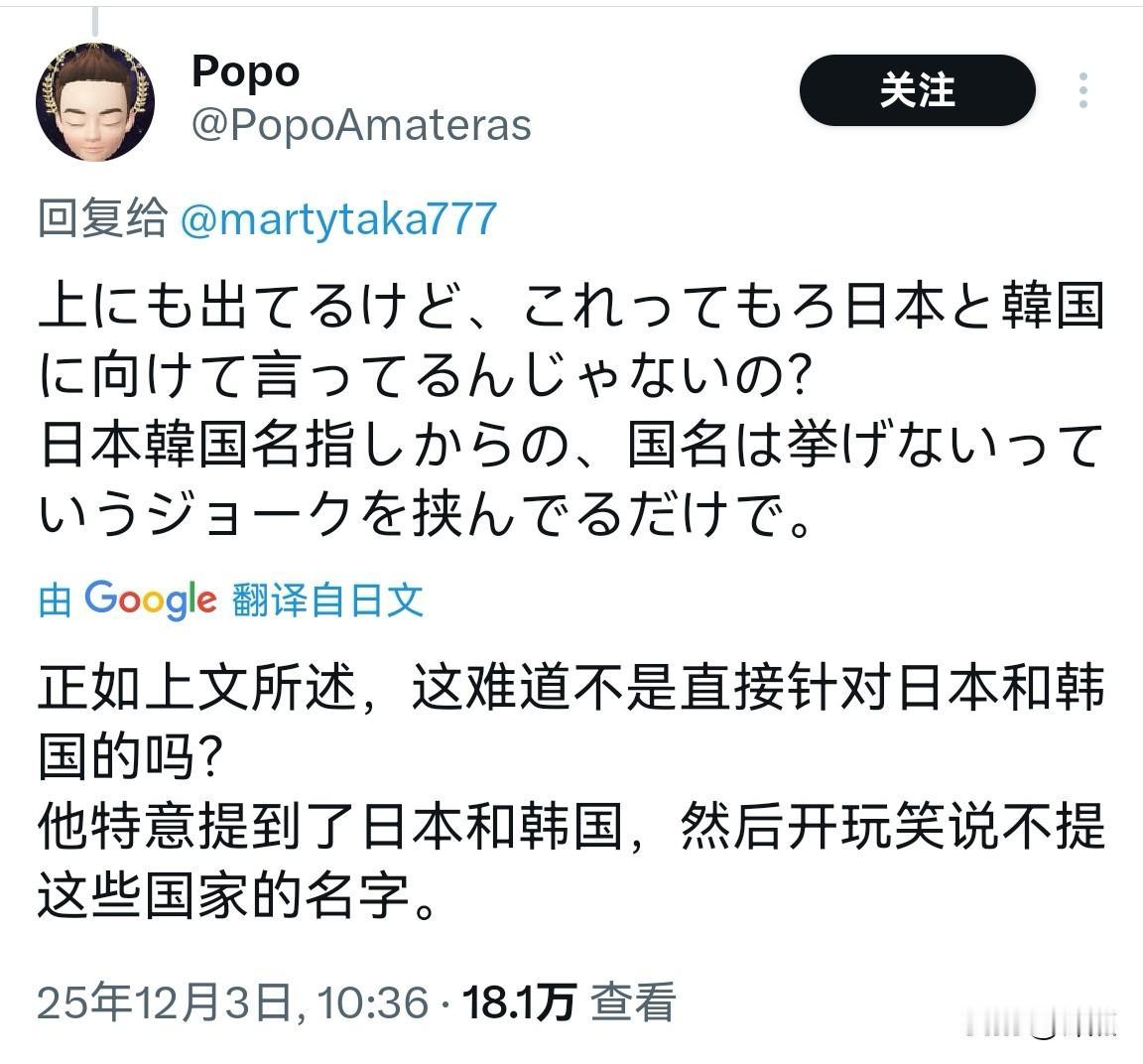Click the Google logo in translation credit
The height and width of the screenshot is (1064, 1143).
[151, 600]
